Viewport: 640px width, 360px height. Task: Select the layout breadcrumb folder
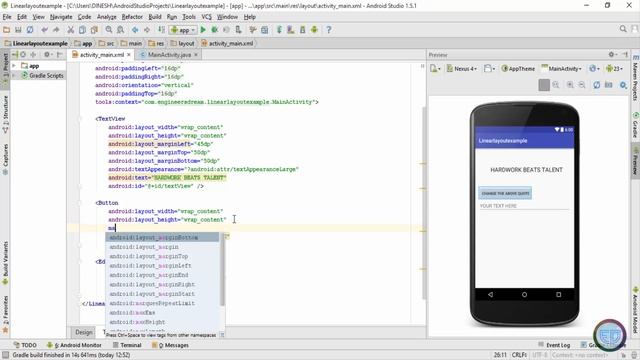pos(182,43)
